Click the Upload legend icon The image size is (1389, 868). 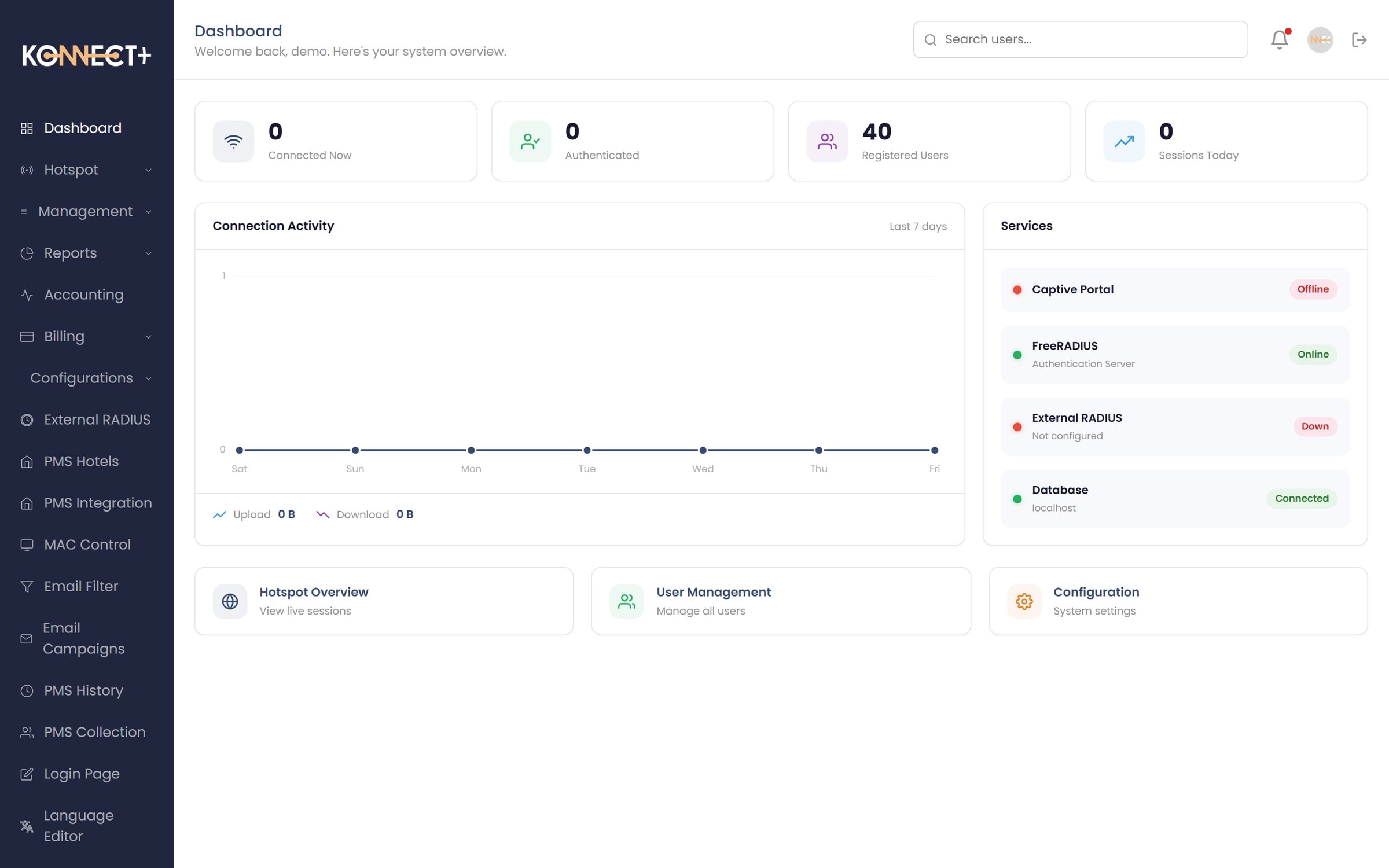[x=219, y=514]
